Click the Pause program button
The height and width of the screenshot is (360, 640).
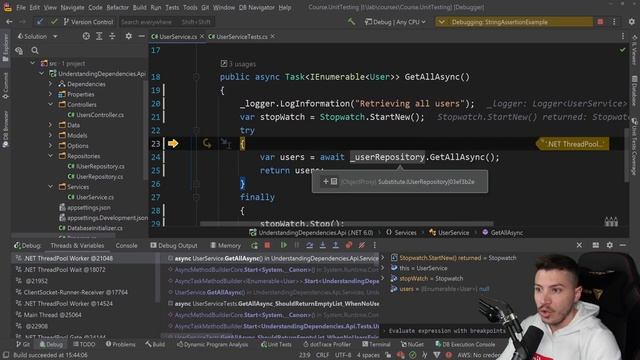click(297, 245)
